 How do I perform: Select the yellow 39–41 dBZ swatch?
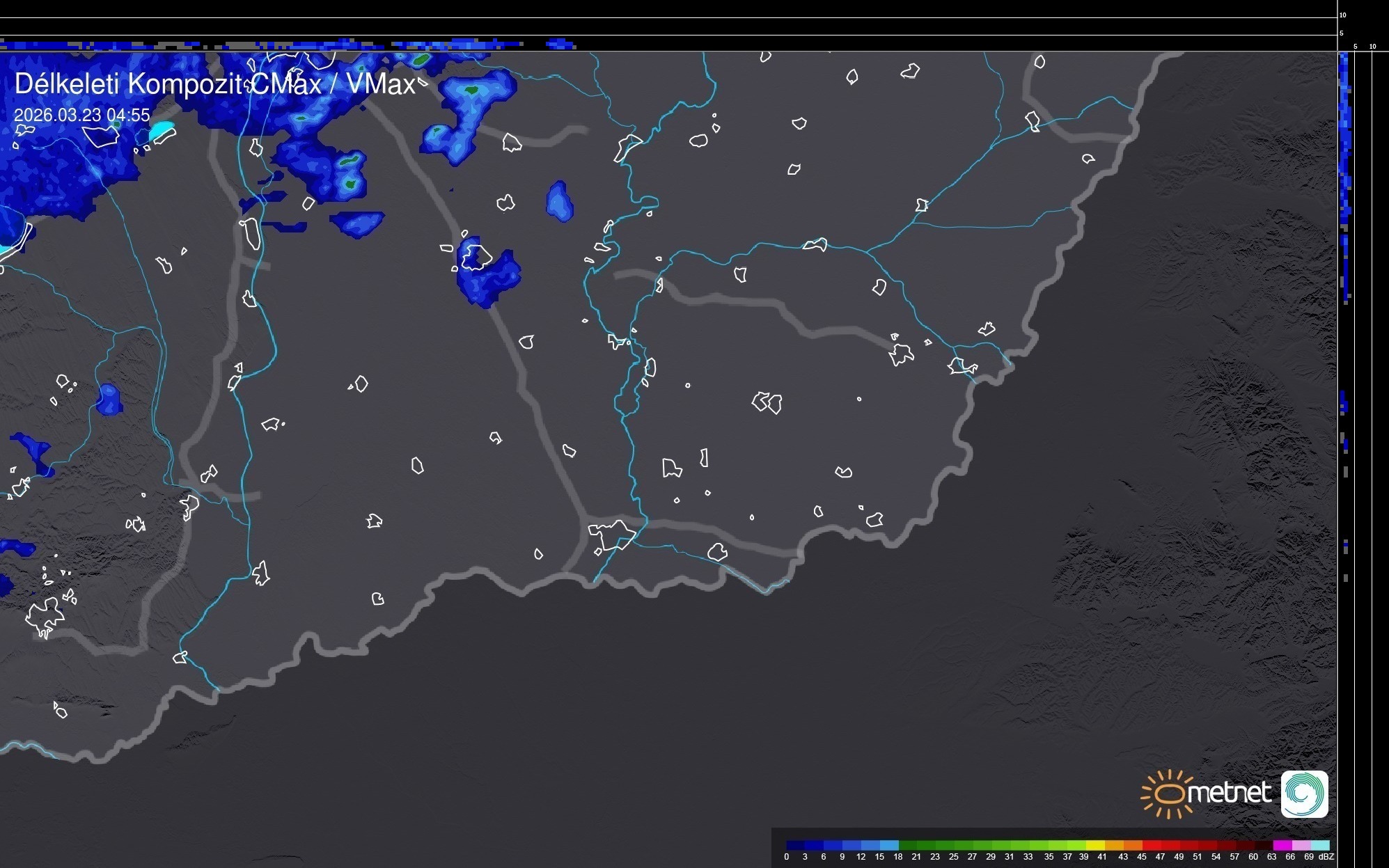1095,845
